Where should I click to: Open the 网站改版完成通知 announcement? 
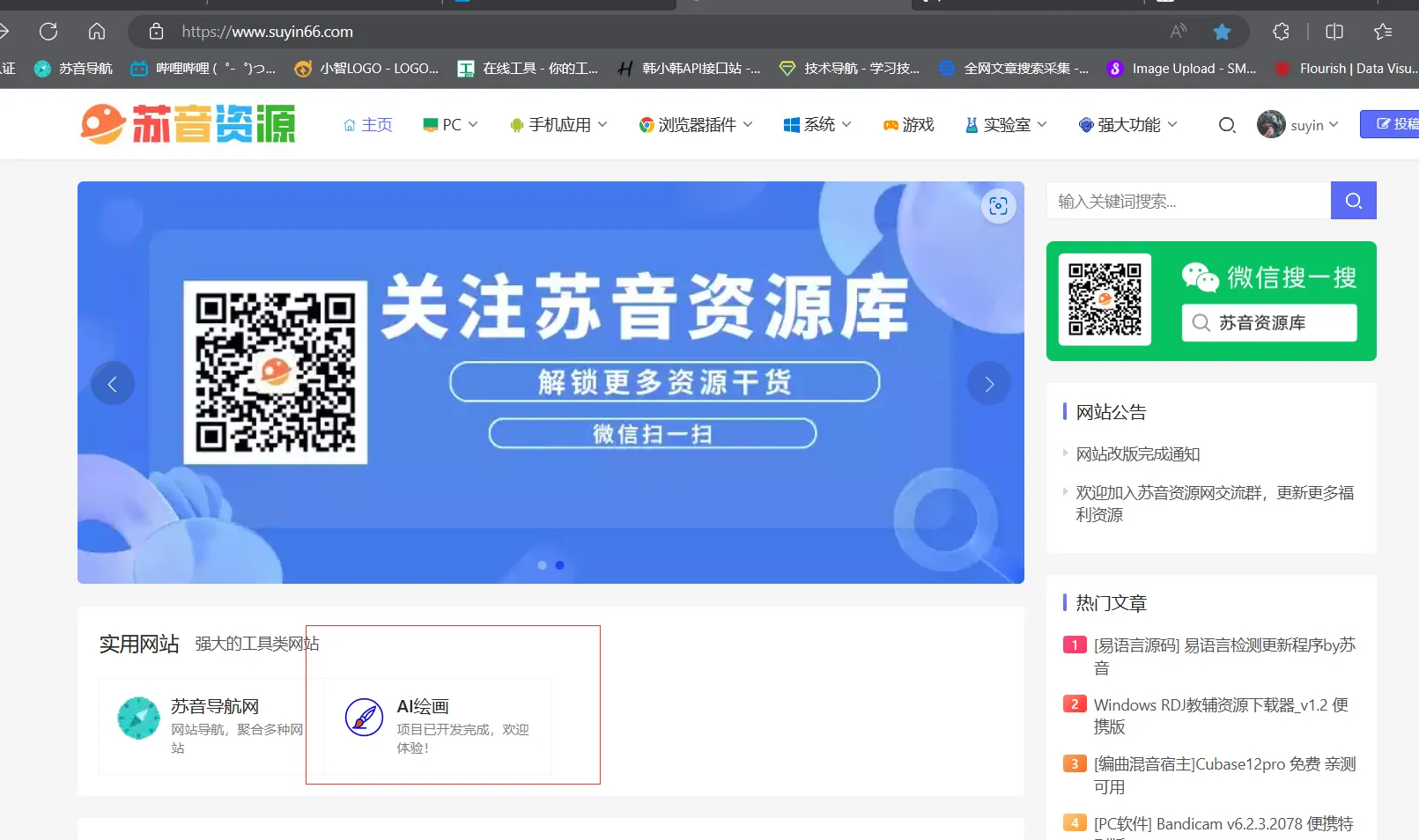1137,454
